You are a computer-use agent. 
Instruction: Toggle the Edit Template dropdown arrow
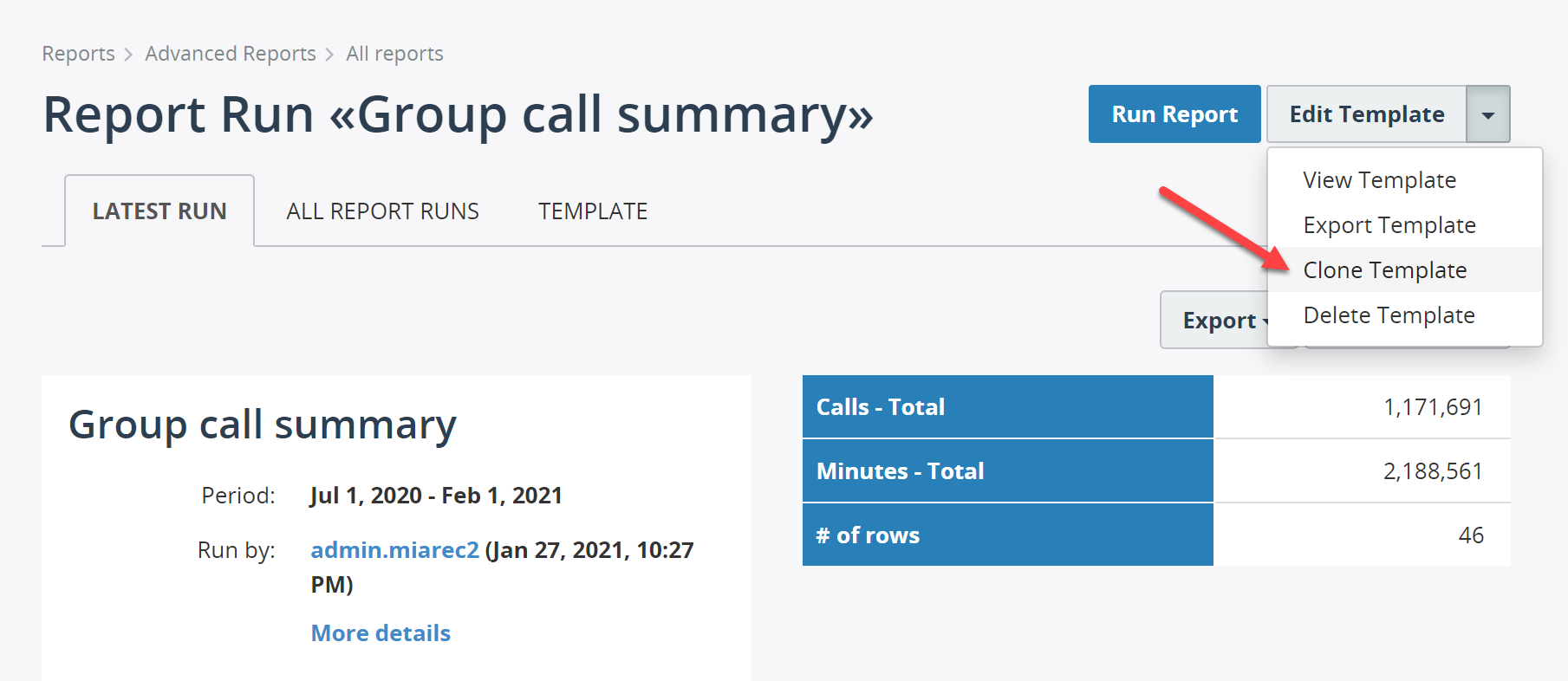[x=1487, y=114]
